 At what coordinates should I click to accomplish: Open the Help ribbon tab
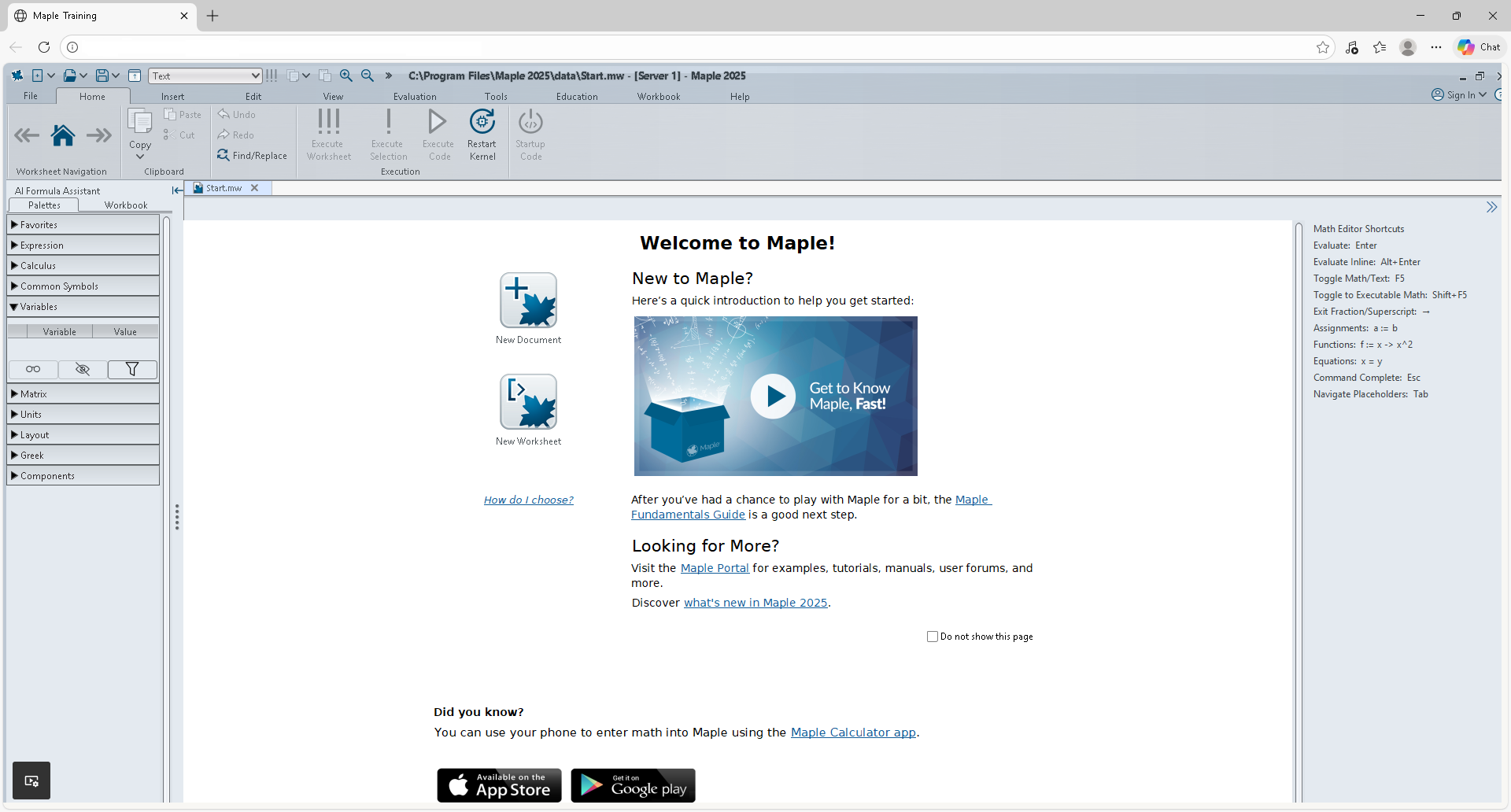pos(740,97)
